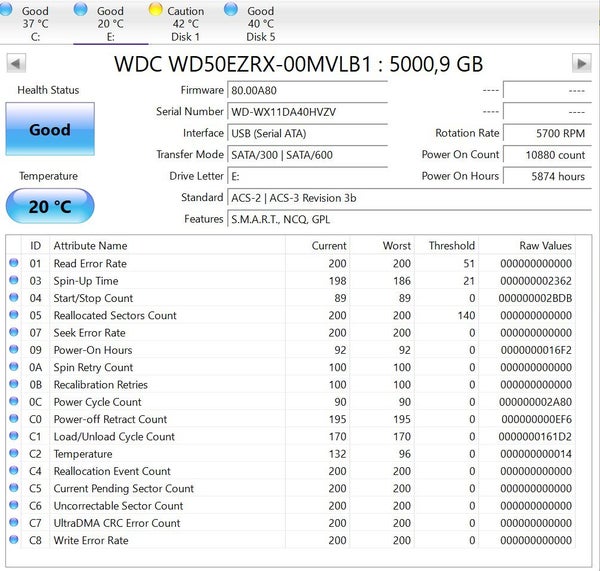600x571 pixels.
Task: Click the status dot for Read Error Rate
Action: click(x=14, y=263)
